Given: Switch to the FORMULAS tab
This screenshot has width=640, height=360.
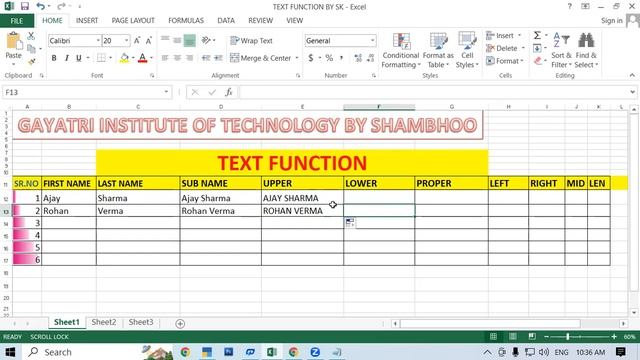Looking at the screenshot, I should [186, 20].
